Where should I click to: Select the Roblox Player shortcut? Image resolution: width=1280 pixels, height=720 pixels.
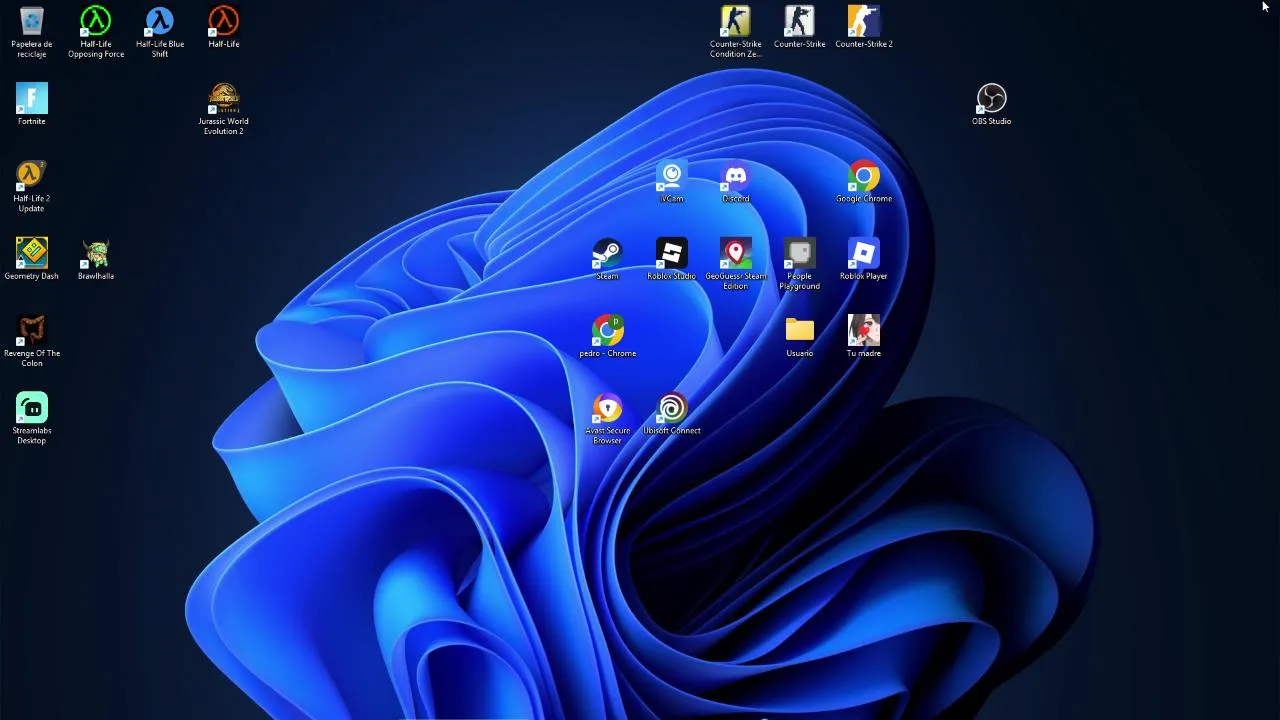click(864, 253)
